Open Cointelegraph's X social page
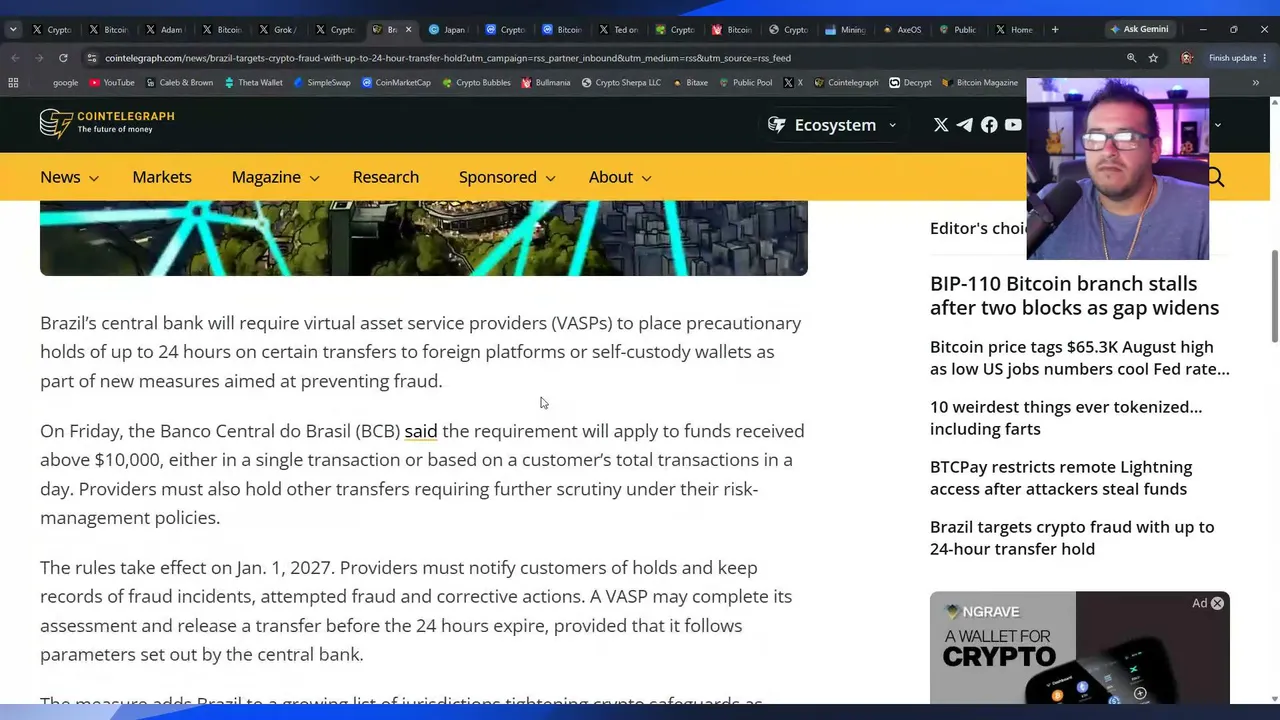Viewport: 1280px width, 720px height. pos(941,125)
